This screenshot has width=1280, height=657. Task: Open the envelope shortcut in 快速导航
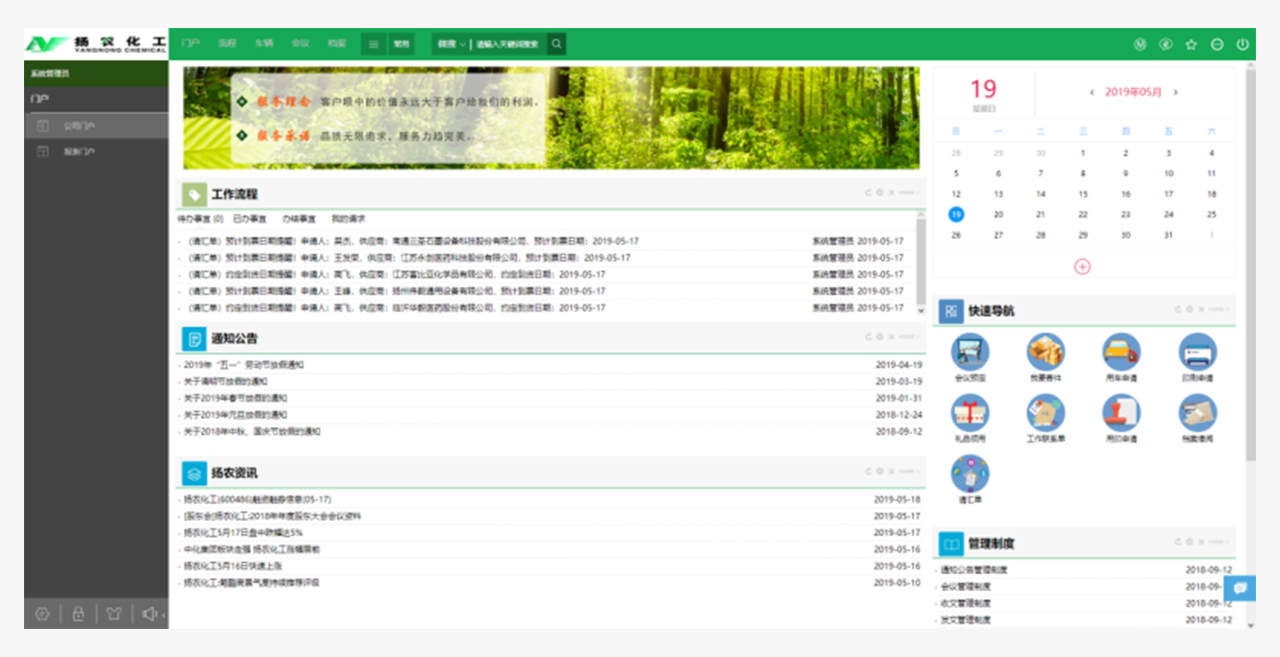tap(1197, 412)
